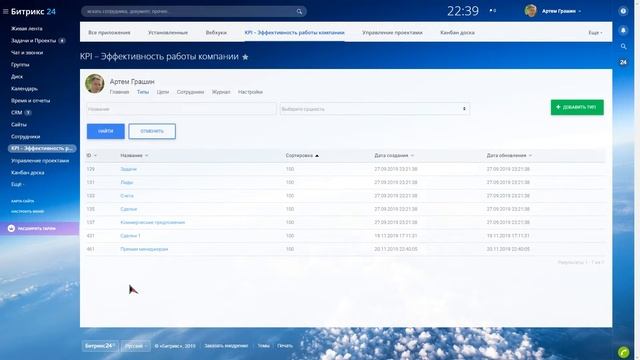Open the Дата создания column dropdown
640x360 pixels.
[x=394, y=156]
